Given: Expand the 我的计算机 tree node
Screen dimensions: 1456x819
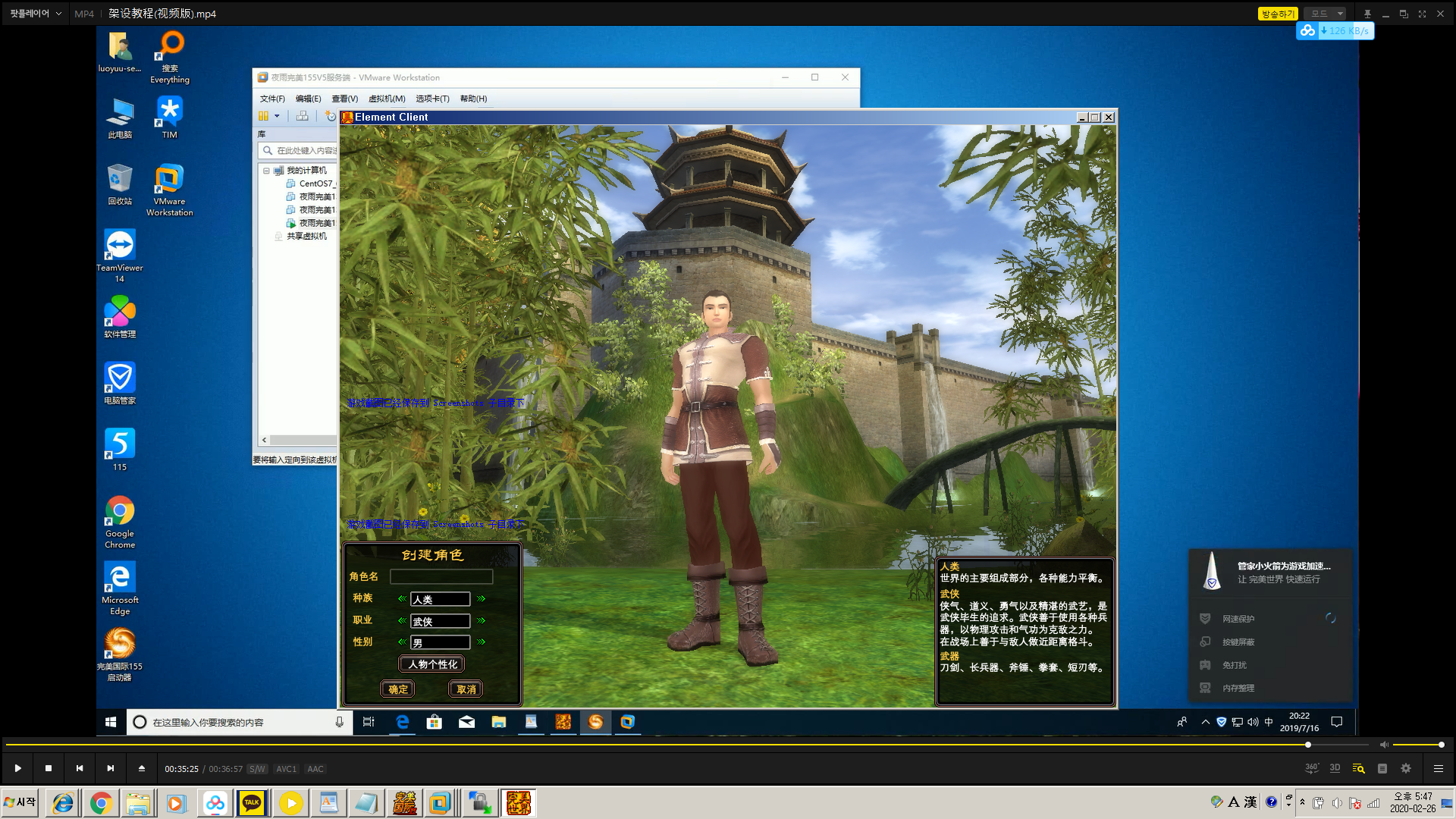Looking at the screenshot, I should [x=266, y=171].
